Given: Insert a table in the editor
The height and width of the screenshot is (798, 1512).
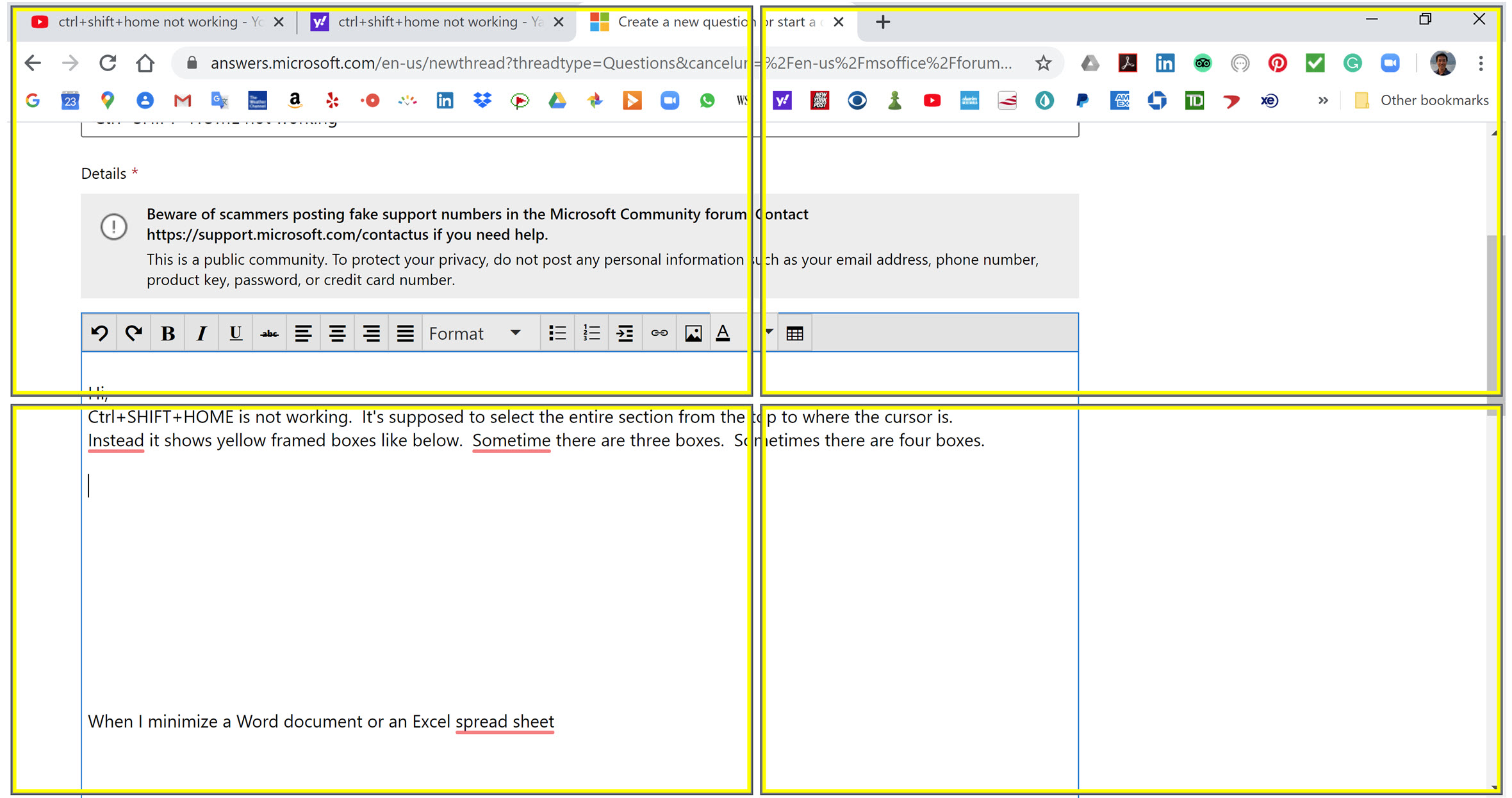Looking at the screenshot, I should (x=794, y=333).
